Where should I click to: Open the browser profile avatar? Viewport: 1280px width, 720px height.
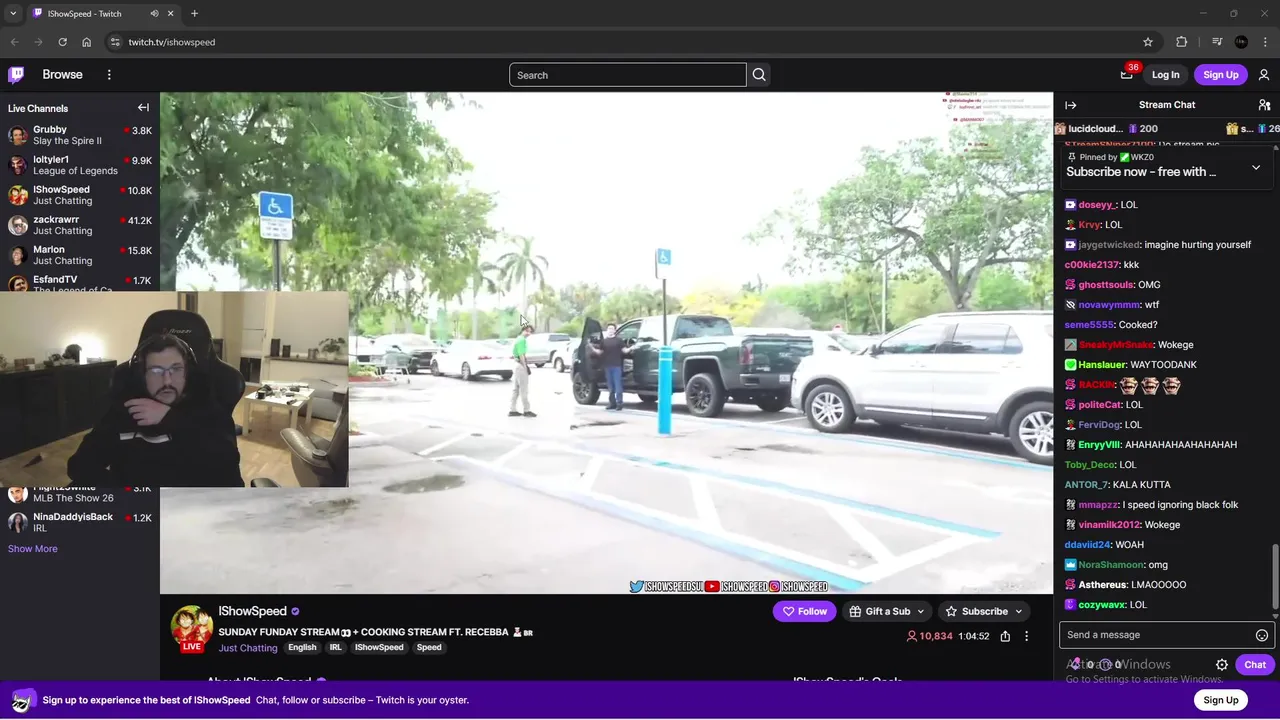[1241, 42]
